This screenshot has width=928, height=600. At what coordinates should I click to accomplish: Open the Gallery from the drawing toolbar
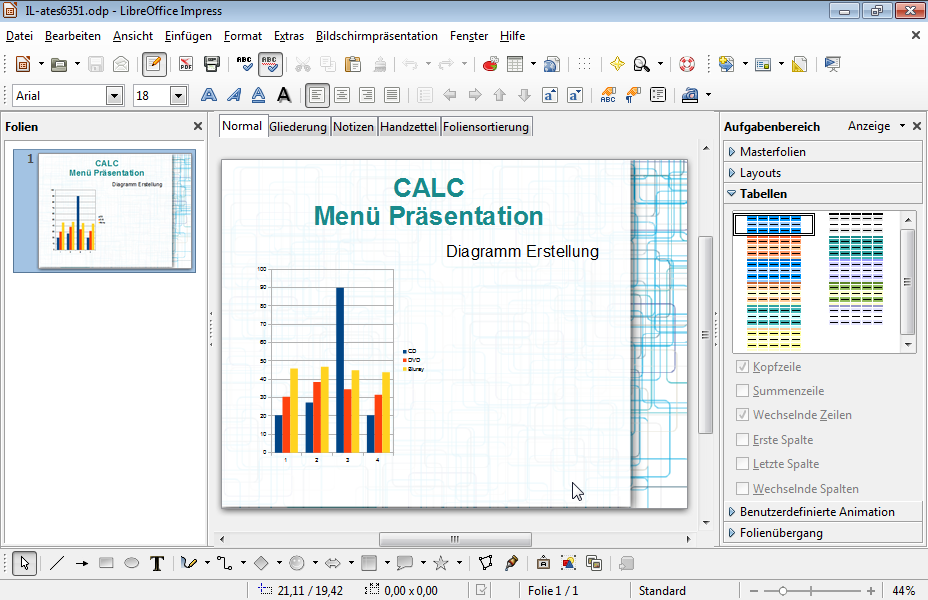(x=594, y=563)
